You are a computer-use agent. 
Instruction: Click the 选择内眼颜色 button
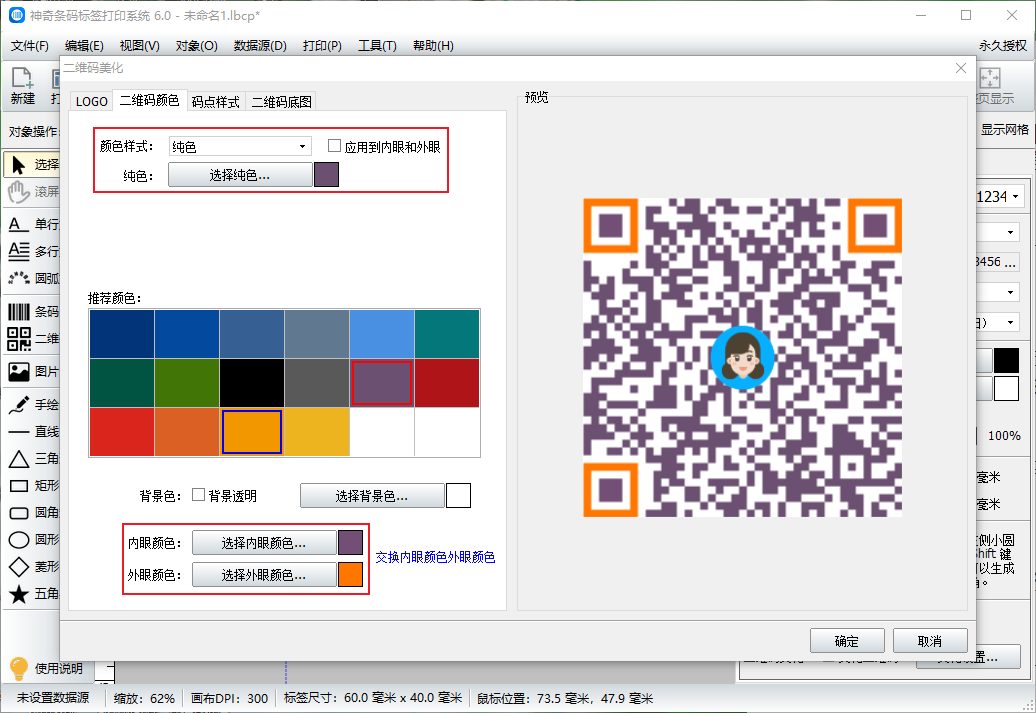264,543
